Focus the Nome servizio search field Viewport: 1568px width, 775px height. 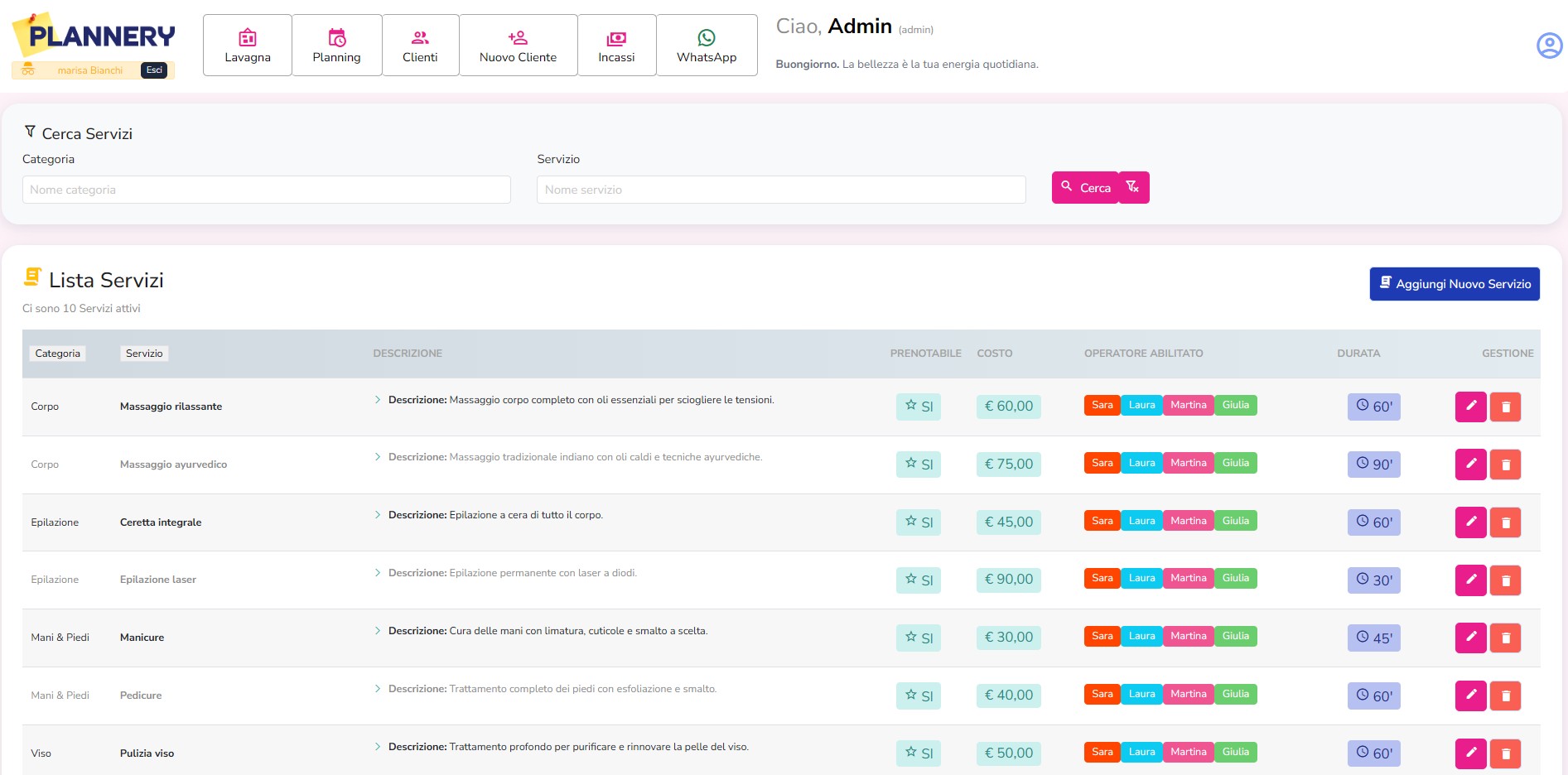point(781,190)
